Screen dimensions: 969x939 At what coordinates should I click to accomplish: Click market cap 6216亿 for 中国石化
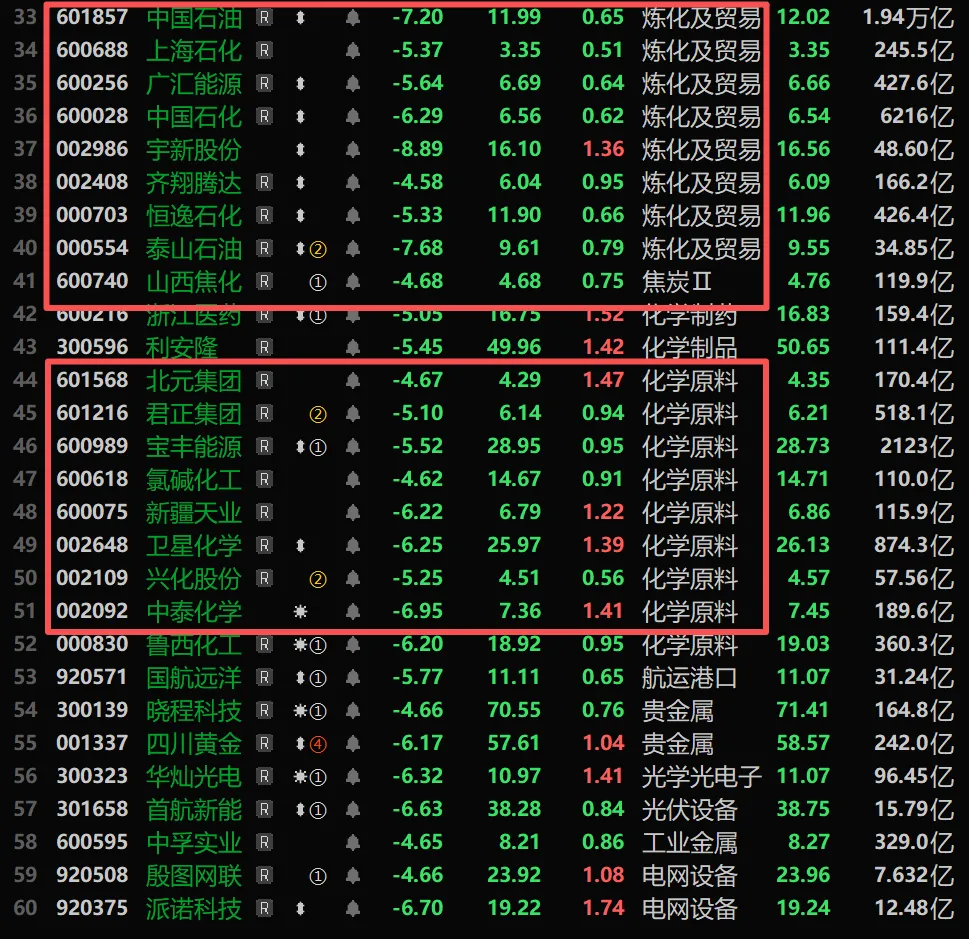click(x=917, y=116)
